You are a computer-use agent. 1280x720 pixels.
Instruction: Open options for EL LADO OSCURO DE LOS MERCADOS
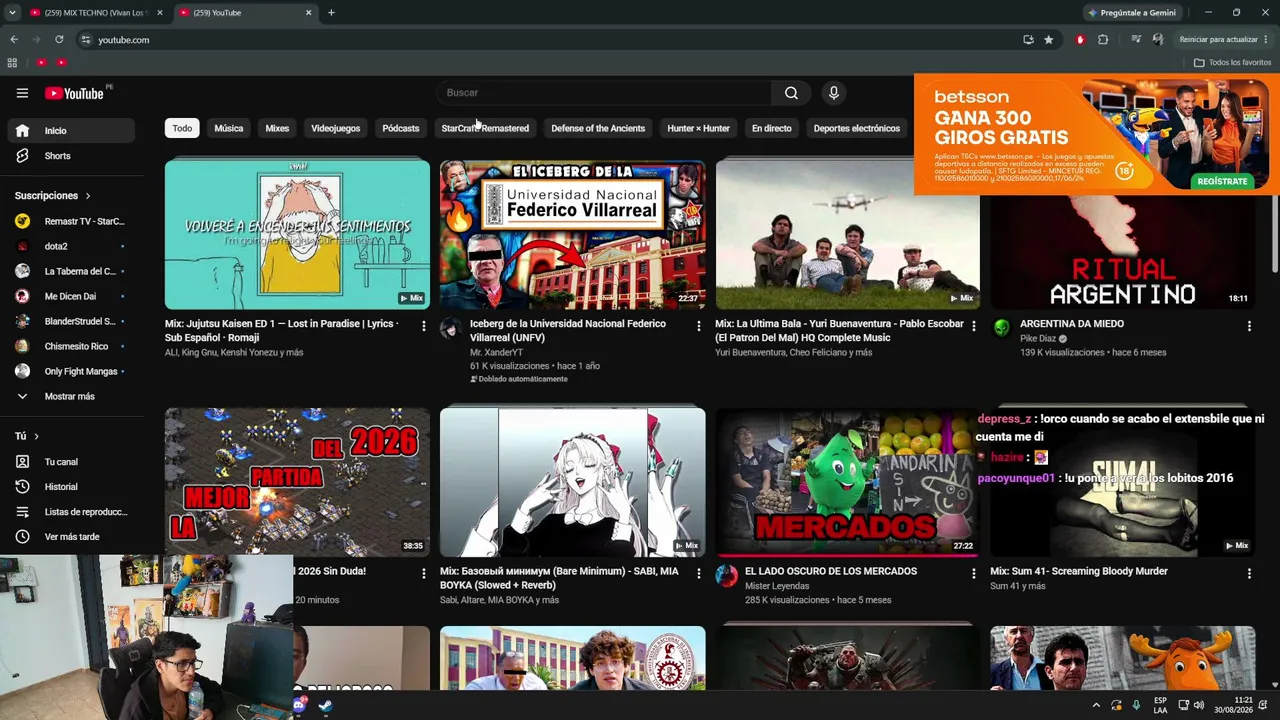point(974,574)
